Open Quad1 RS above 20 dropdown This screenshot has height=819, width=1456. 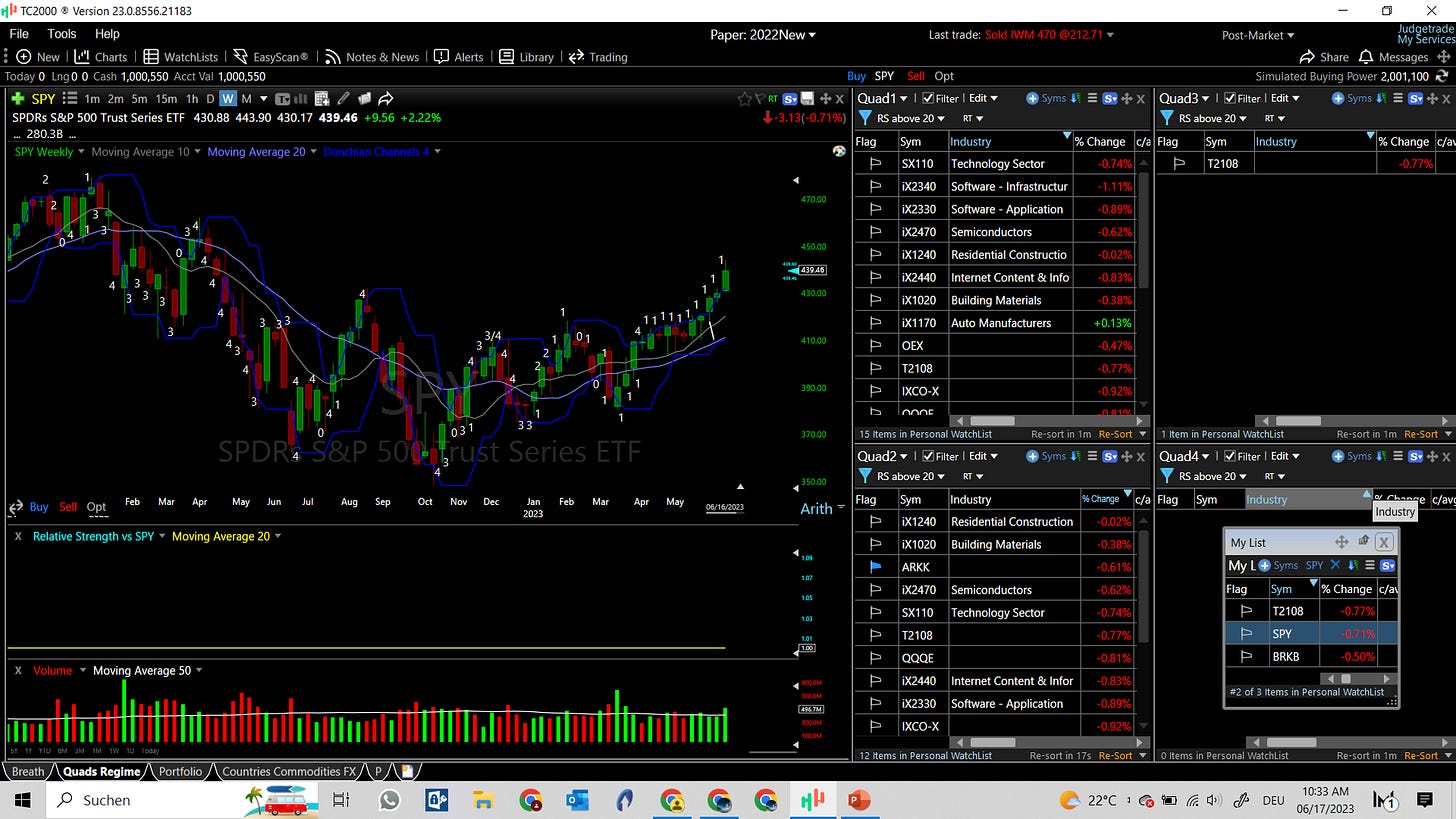(x=909, y=118)
